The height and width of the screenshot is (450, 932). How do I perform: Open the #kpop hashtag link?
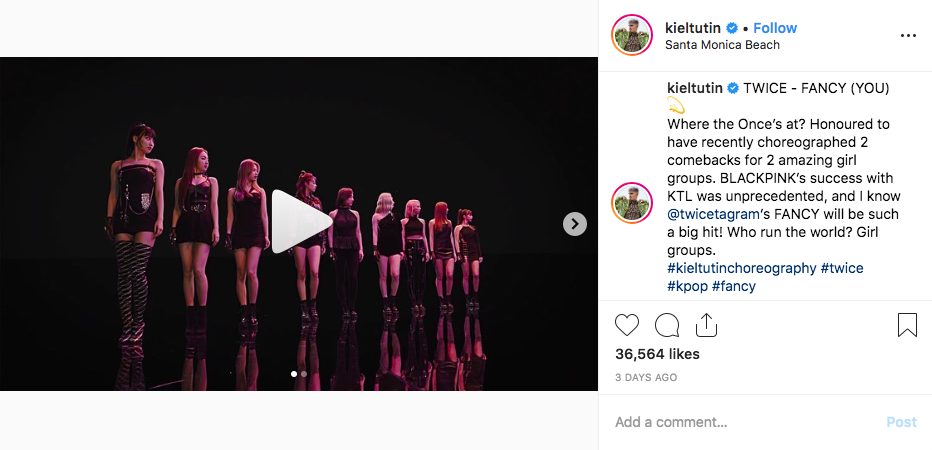[687, 286]
